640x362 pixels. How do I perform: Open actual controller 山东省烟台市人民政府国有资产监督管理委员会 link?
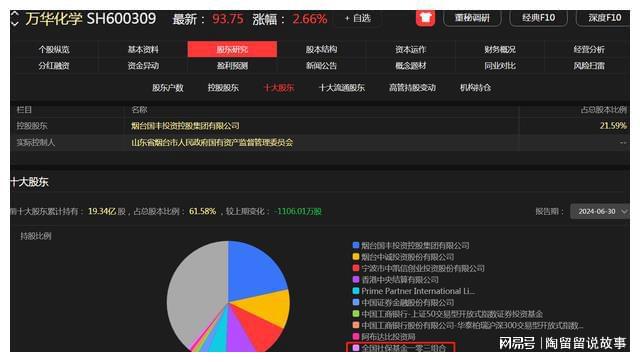pos(212,142)
